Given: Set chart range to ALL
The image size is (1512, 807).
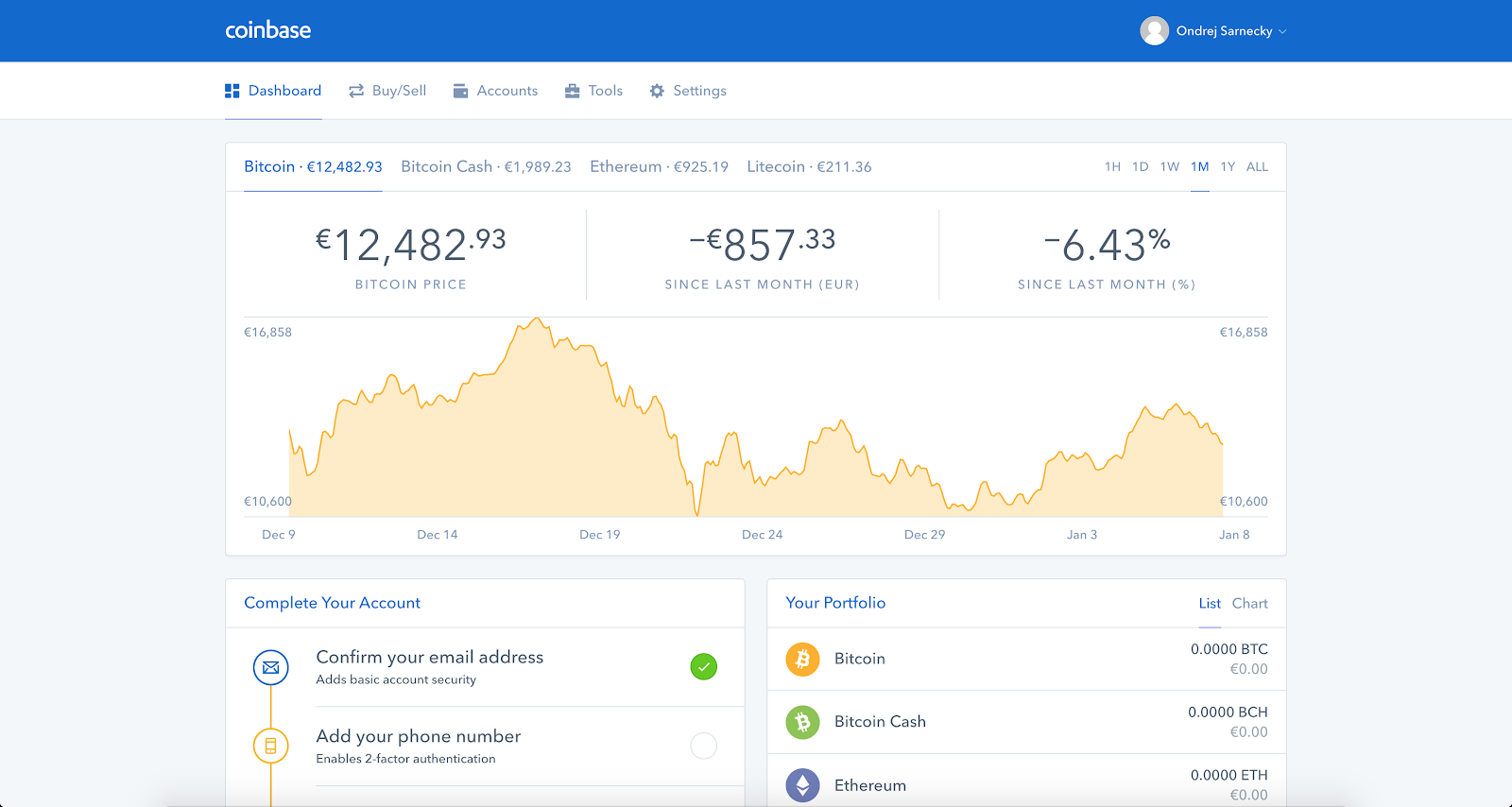Looking at the screenshot, I should pyautogui.click(x=1257, y=166).
